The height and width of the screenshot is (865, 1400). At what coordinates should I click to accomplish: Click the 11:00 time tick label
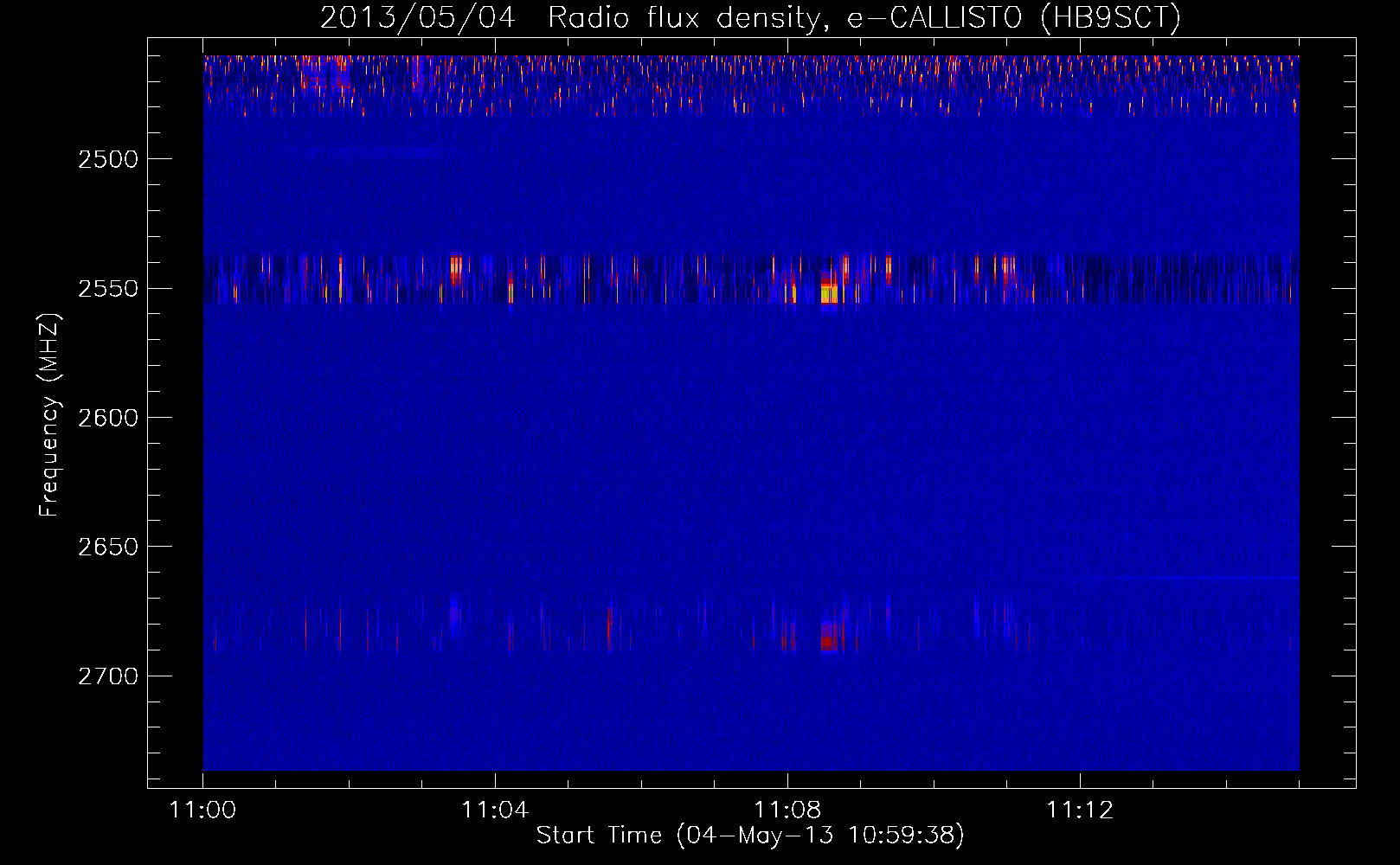tap(202, 811)
